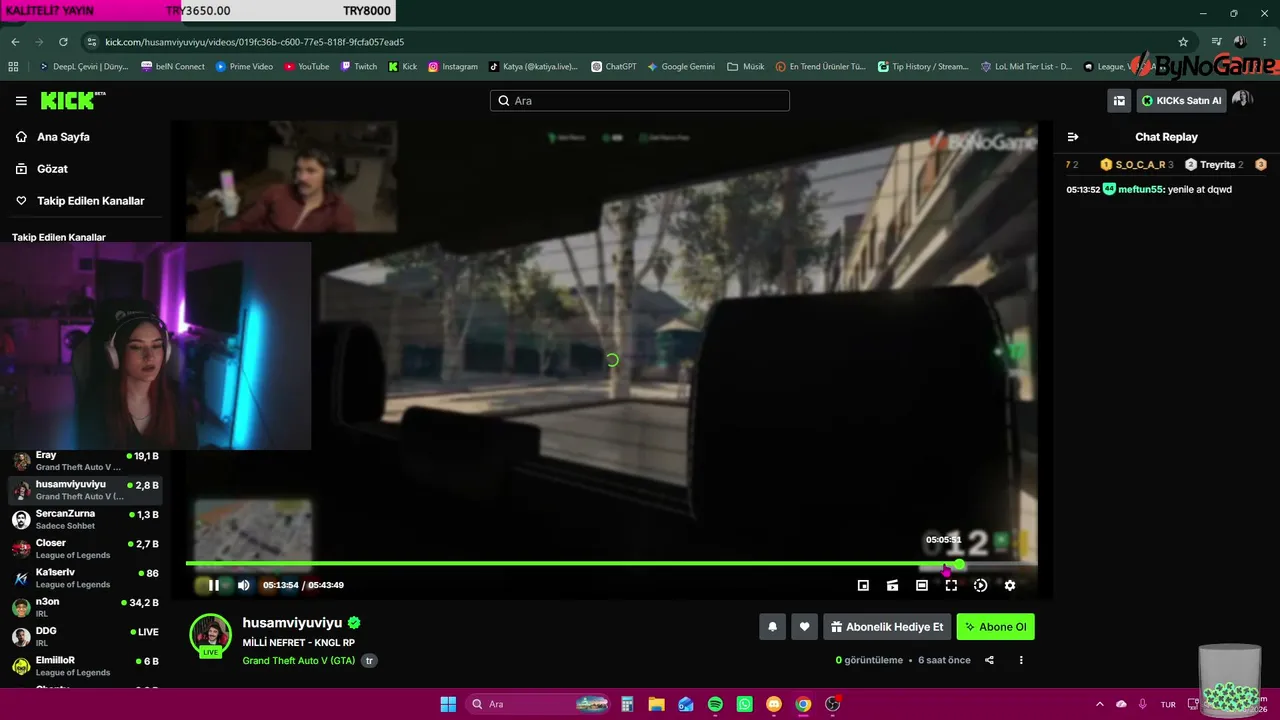Viewport: 1280px width, 720px height.
Task: Open the Instagram bookmark
Action: point(453,67)
